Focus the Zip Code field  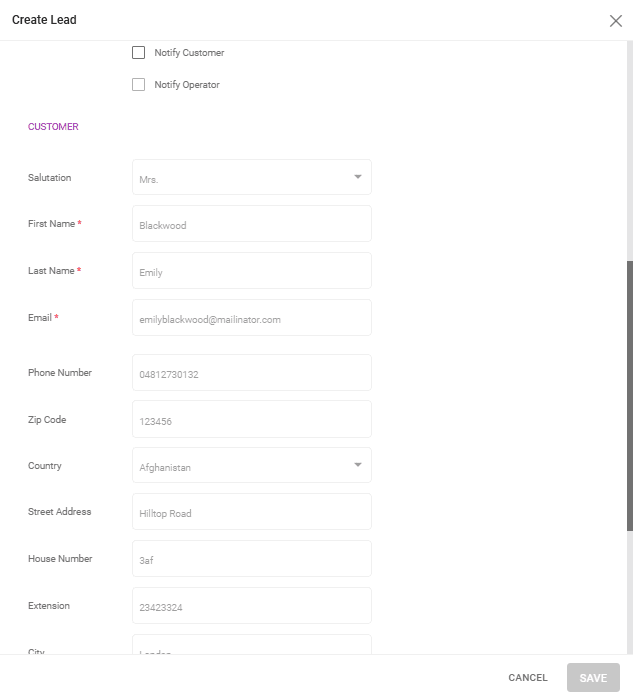point(251,420)
